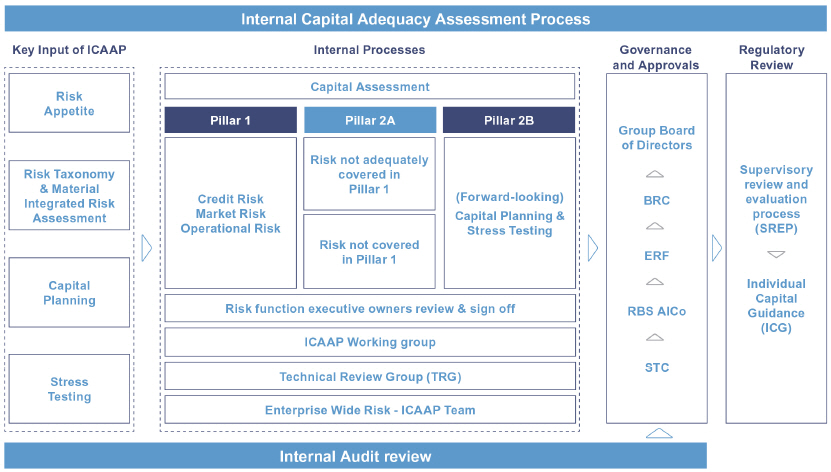Select the Stress Testing input box
831x472 pixels.
(69, 389)
